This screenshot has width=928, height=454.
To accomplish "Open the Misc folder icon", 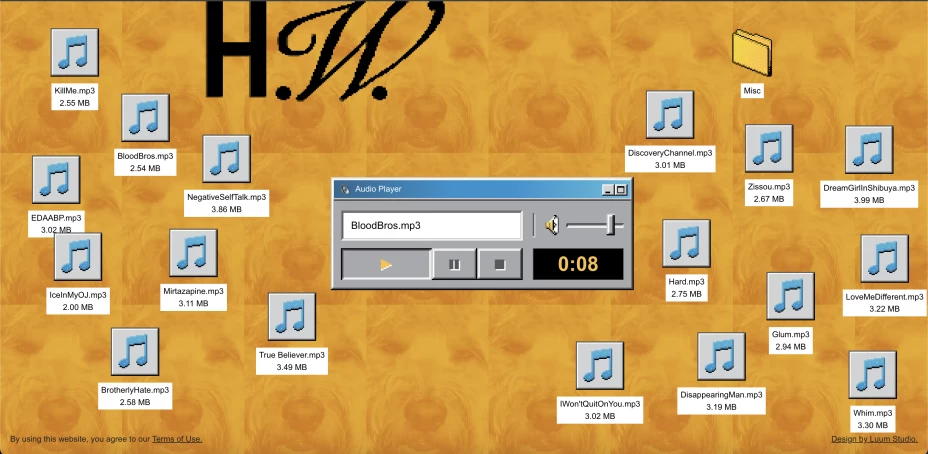I will (x=752, y=52).
